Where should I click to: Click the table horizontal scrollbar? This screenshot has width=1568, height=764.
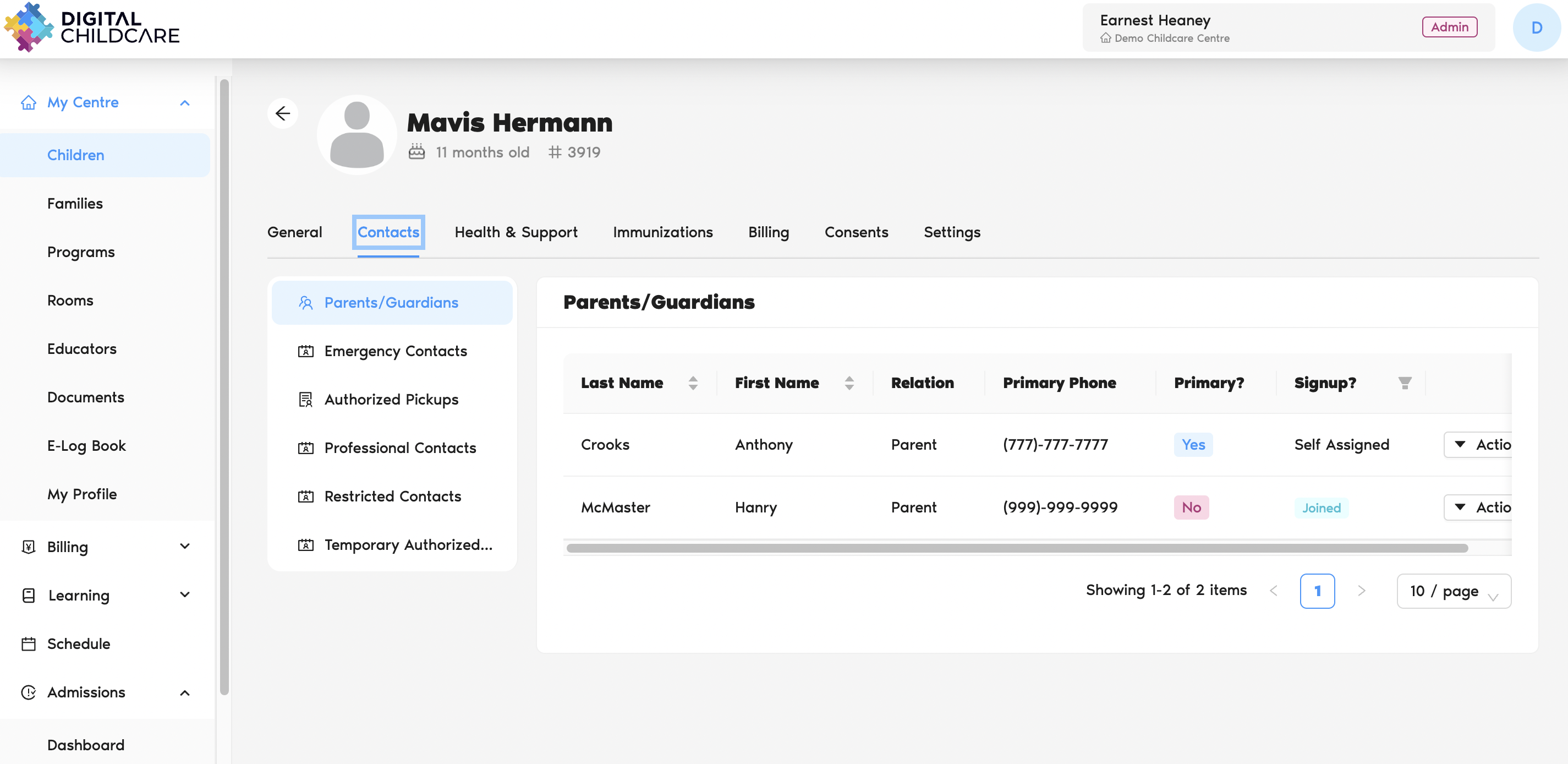(x=1017, y=548)
